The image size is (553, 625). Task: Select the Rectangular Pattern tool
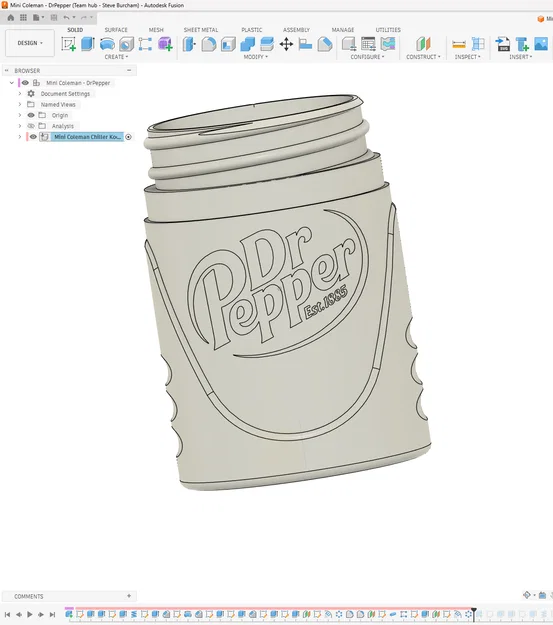(145, 44)
